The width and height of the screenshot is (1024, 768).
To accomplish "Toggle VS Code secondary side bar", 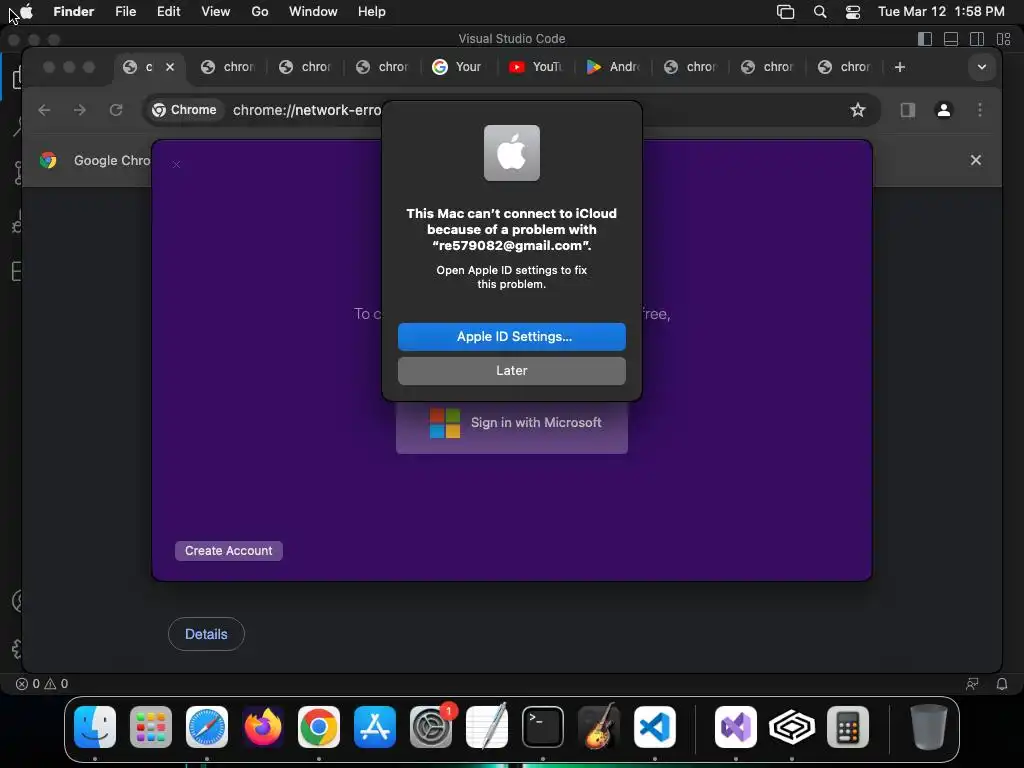I will tap(977, 39).
